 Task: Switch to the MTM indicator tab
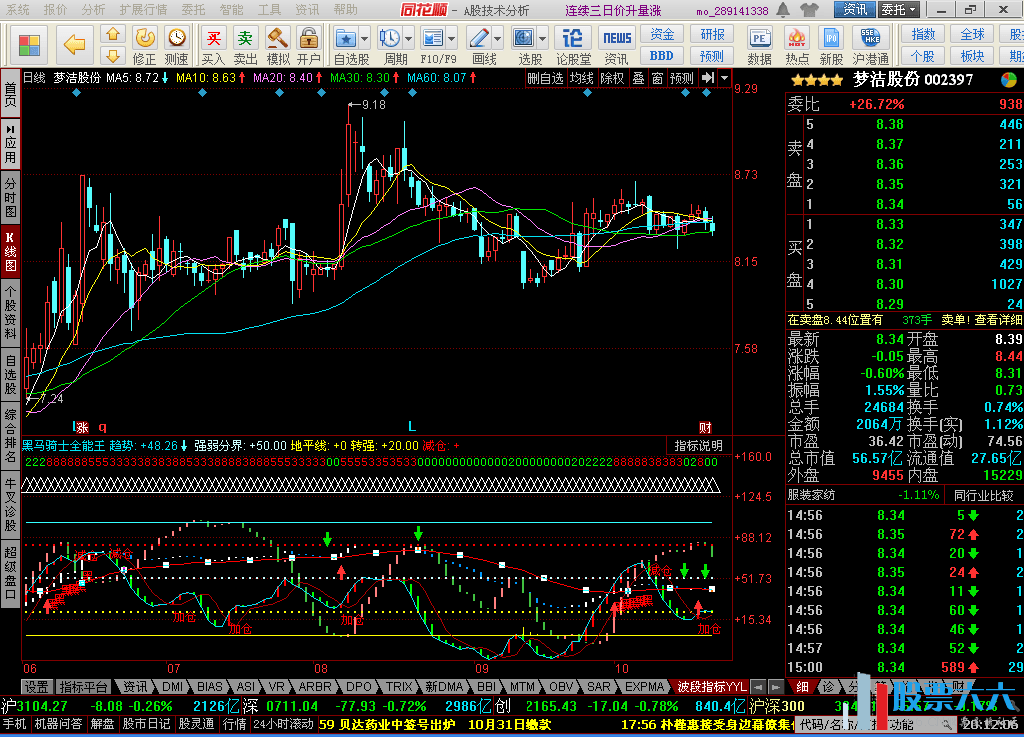(521, 687)
